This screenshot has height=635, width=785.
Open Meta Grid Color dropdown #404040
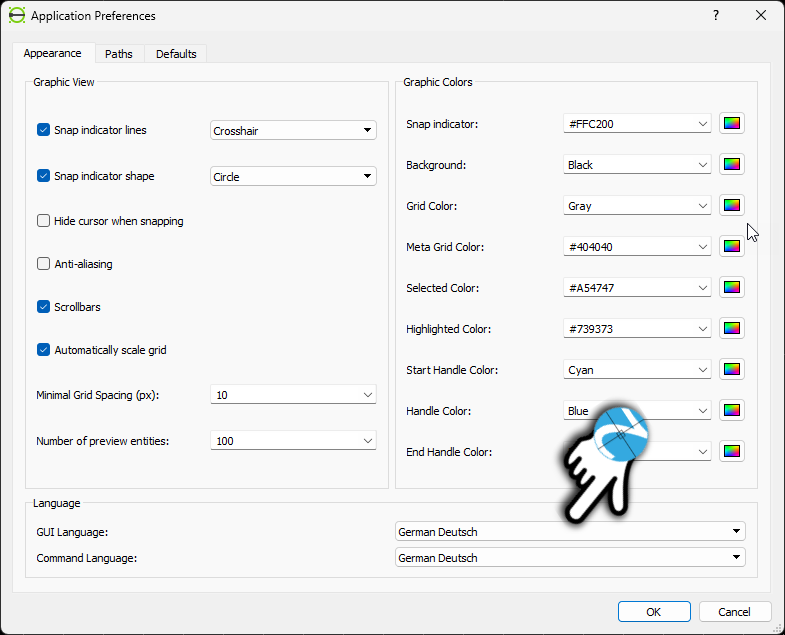click(637, 247)
